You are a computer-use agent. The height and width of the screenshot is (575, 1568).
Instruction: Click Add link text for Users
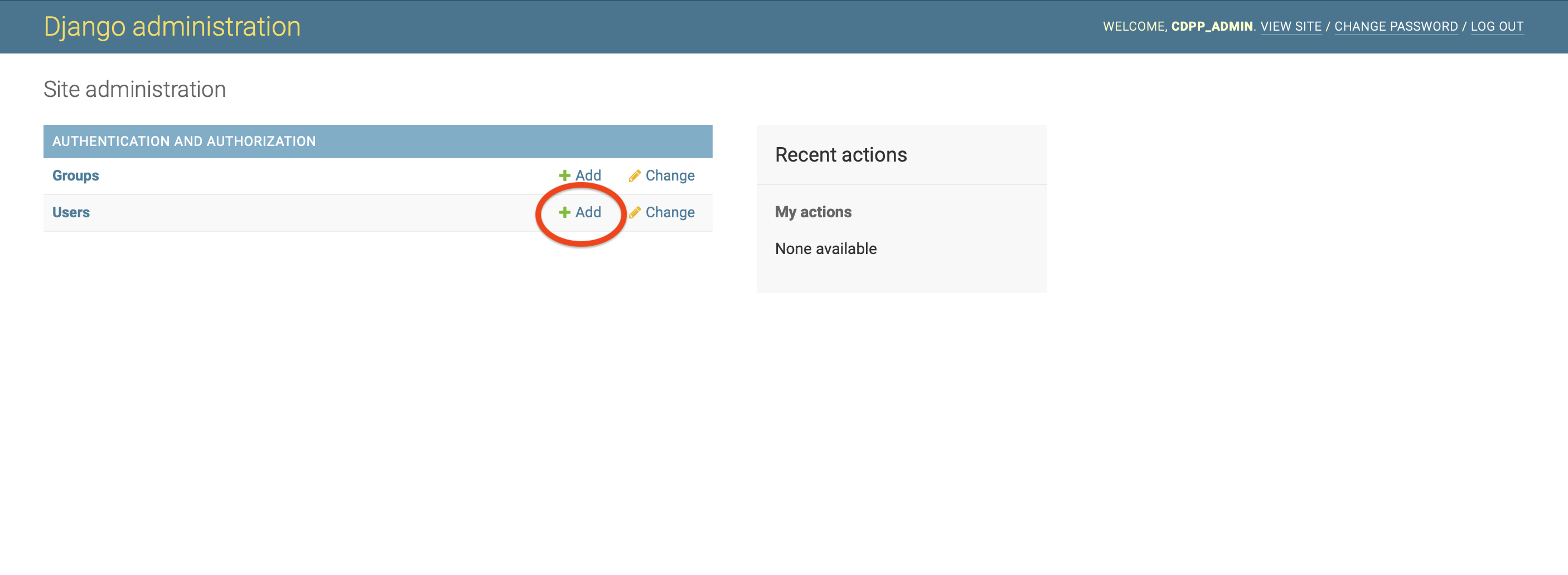pos(588,212)
